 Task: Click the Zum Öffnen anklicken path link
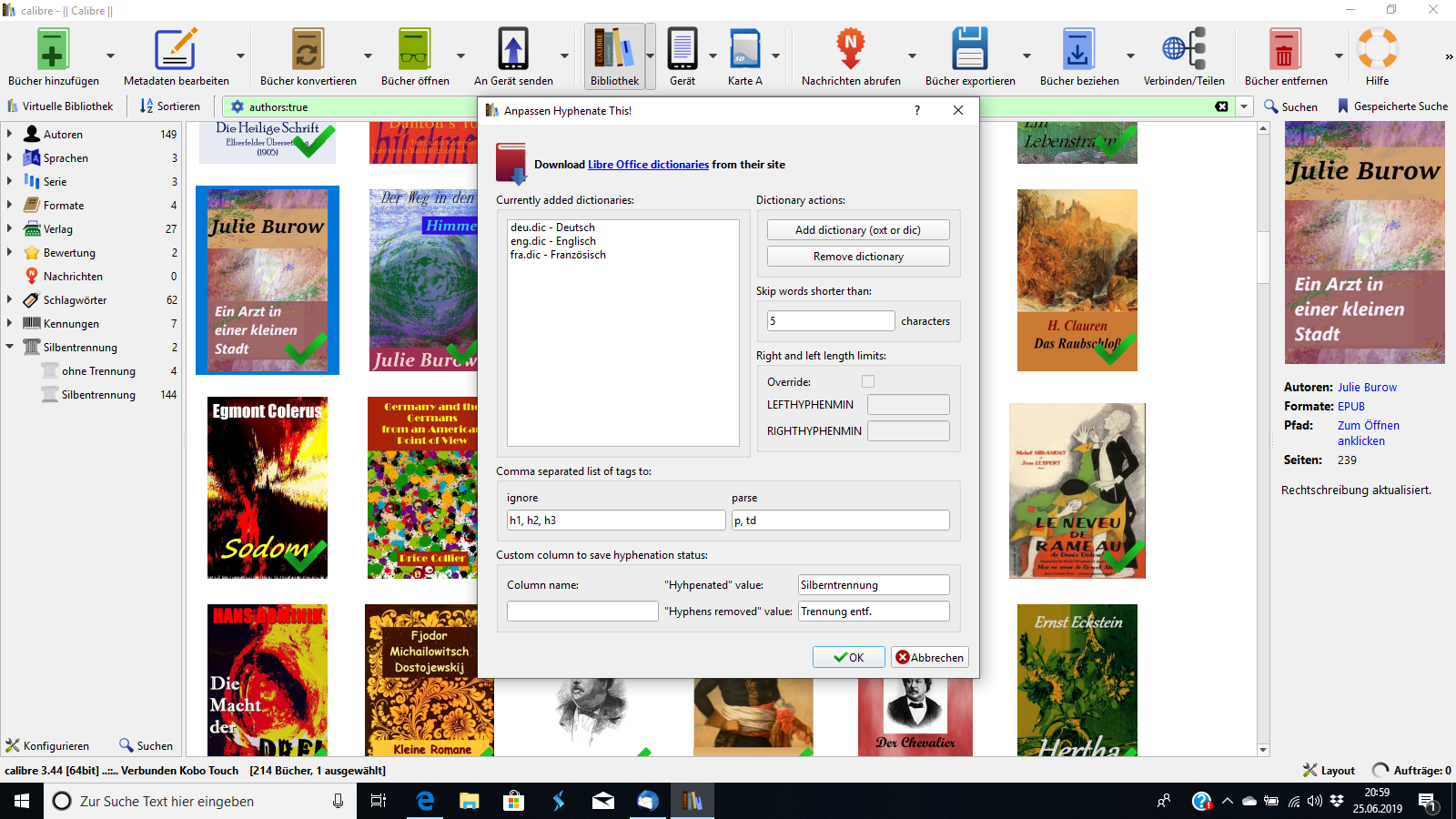click(1369, 433)
